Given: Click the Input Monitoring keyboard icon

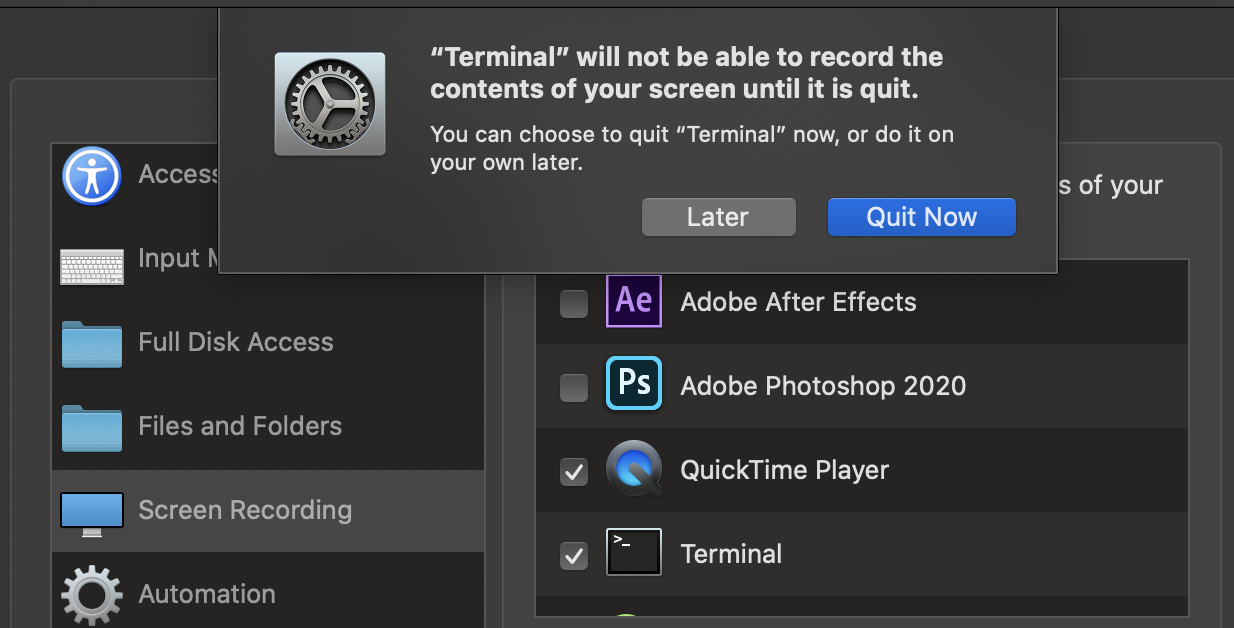Looking at the screenshot, I should coord(92,265).
